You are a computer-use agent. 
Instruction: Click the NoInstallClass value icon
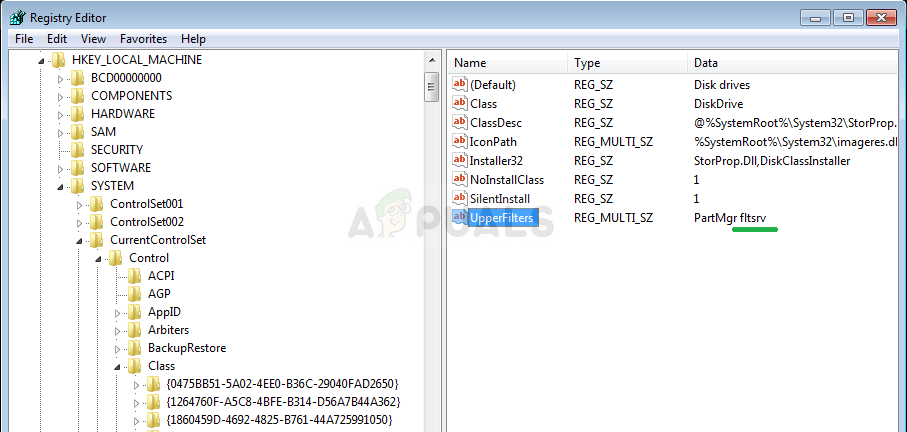[460, 180]
